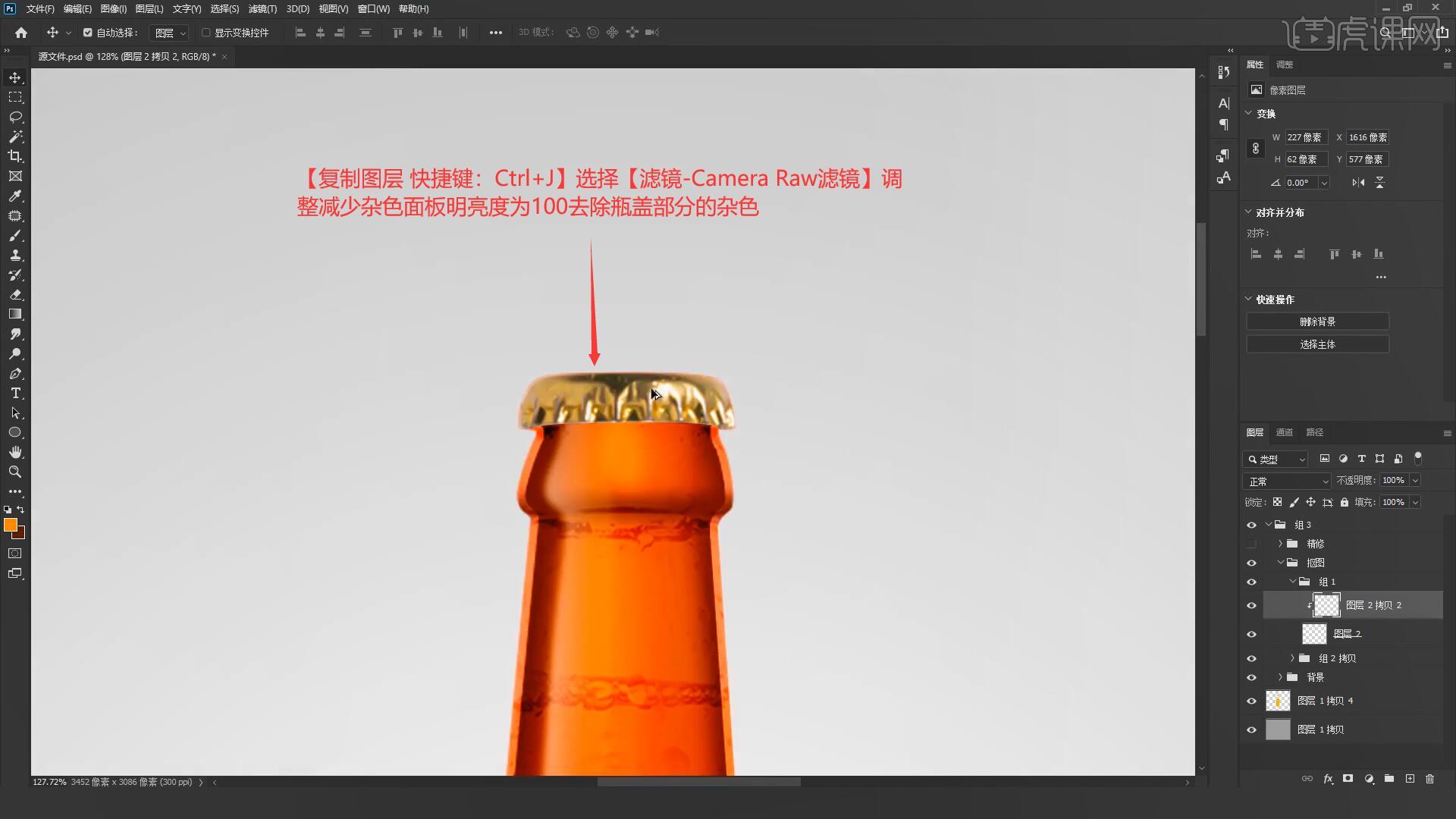Select the Hand tool
Viewport: 1456px width, 819px height.
click(x=15, y=452)
